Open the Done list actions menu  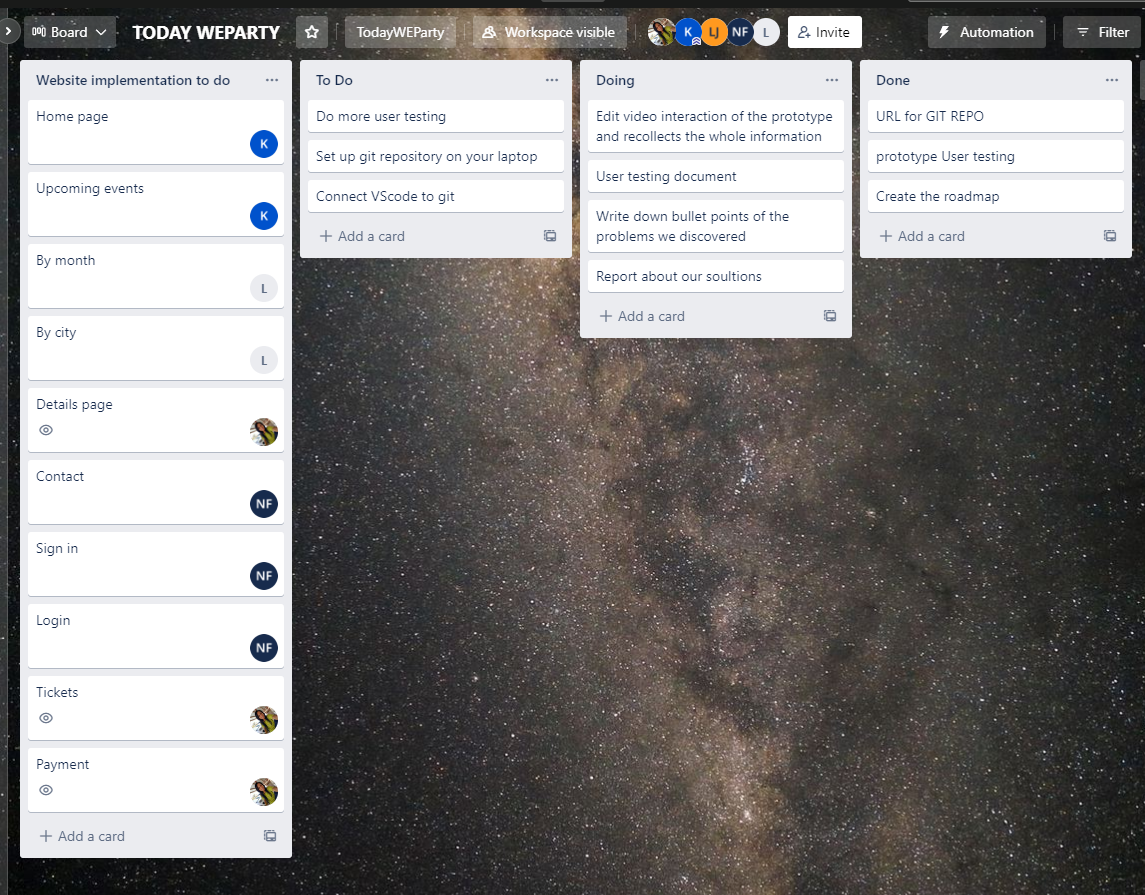coord(1111,80)
